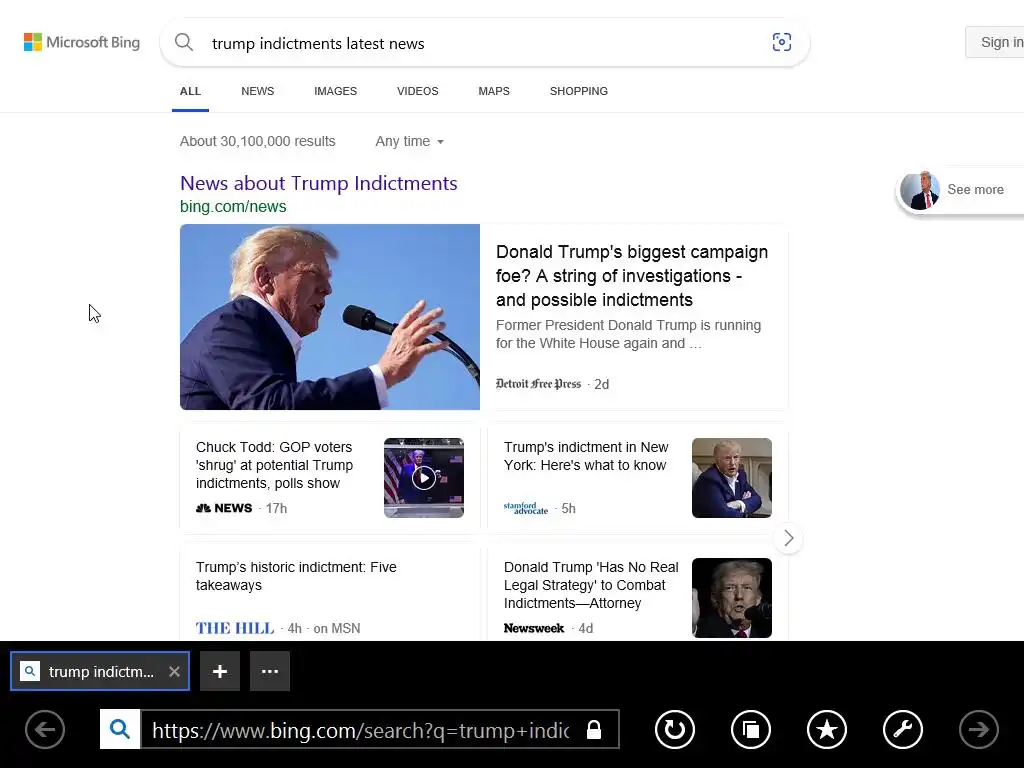The height and width of the screenshot is (768, 1024).
Task: Switch to the IMAGES tab
Action: tap(335, 91)
